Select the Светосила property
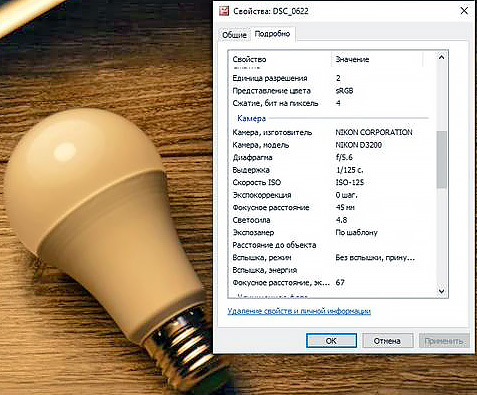477x395 pixels. [x=251, y=220]
